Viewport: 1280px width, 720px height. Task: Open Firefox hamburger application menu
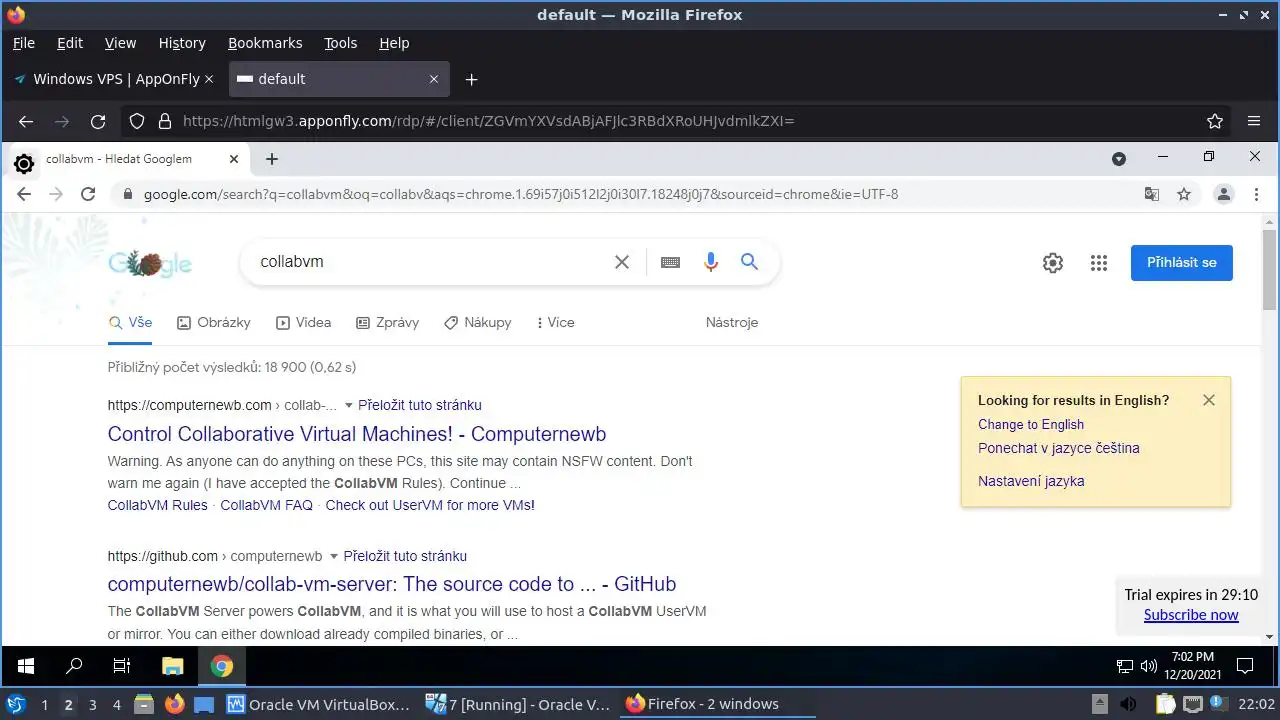pos(1254,121)
